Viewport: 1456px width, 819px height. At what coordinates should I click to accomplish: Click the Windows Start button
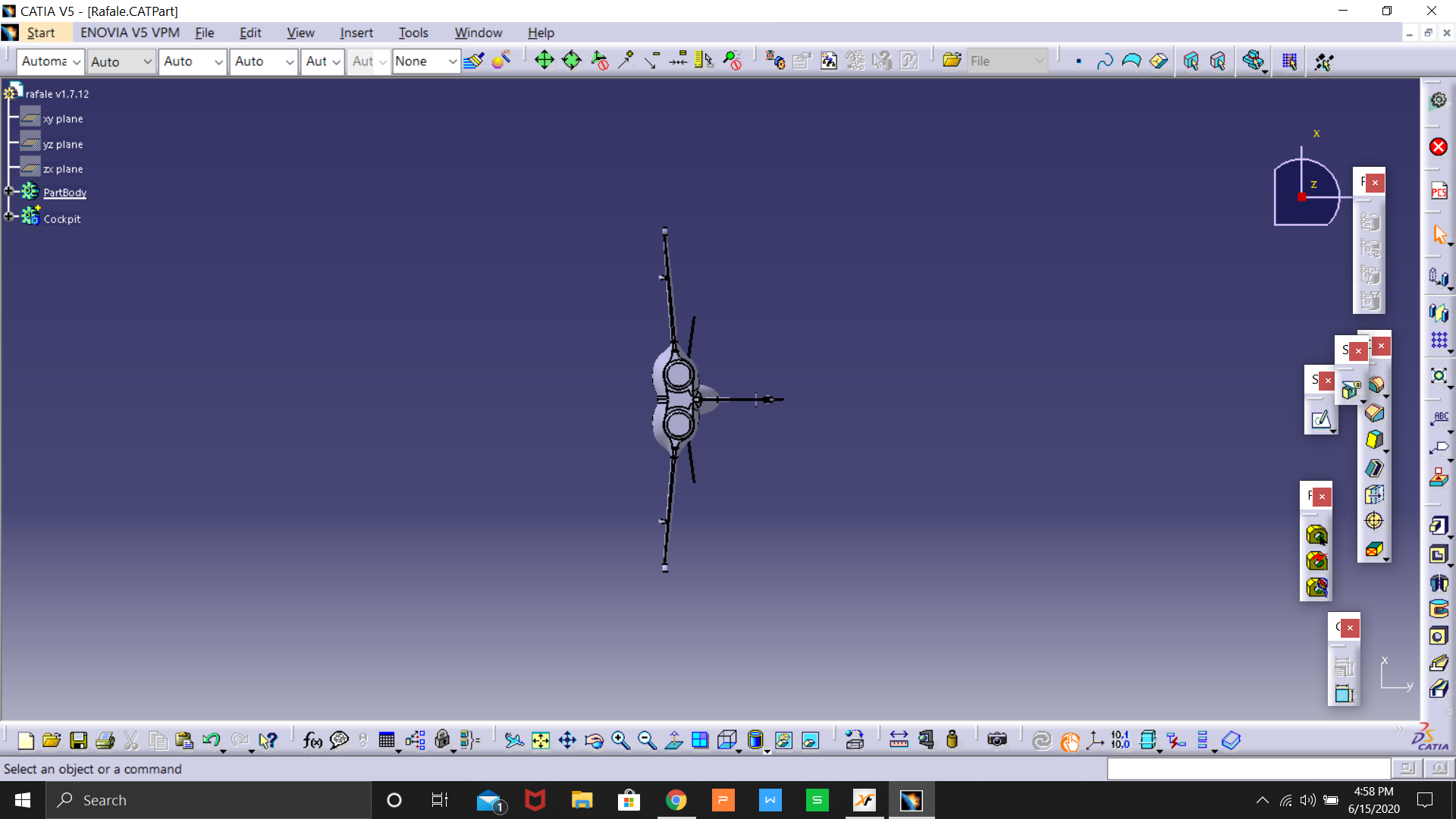click(23, 800)
